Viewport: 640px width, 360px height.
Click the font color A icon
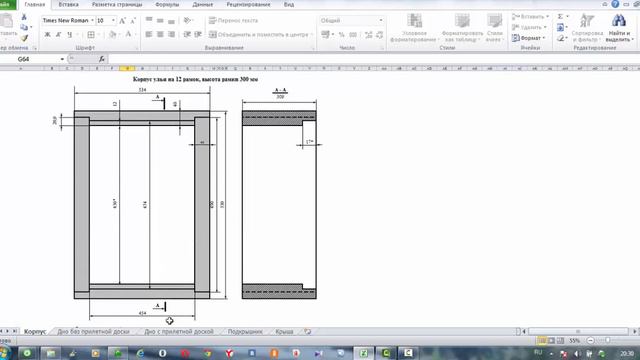coord(128,35)
